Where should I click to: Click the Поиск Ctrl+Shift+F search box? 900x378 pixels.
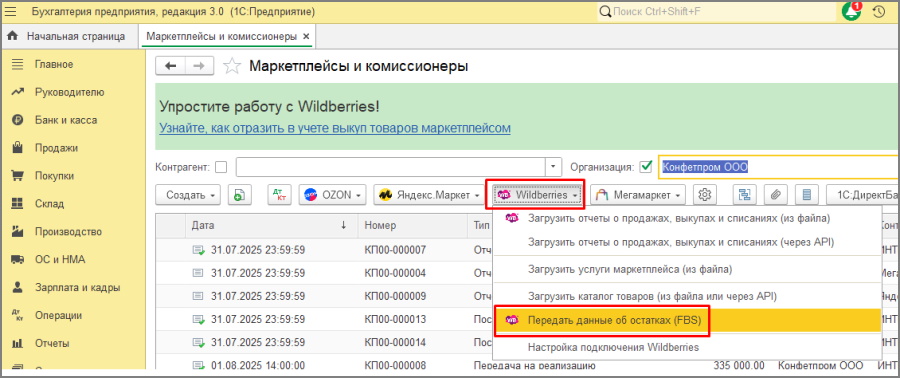[x=715, y=11]
